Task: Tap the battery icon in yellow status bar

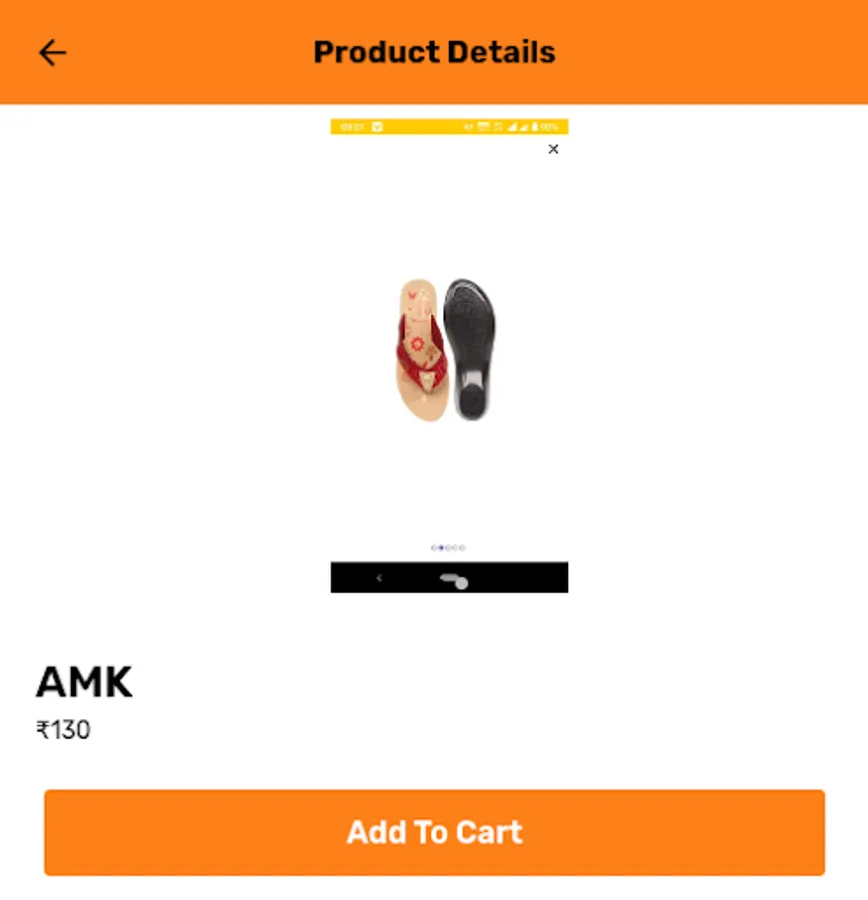Action: pyautogui.click(x=534, y=127)
